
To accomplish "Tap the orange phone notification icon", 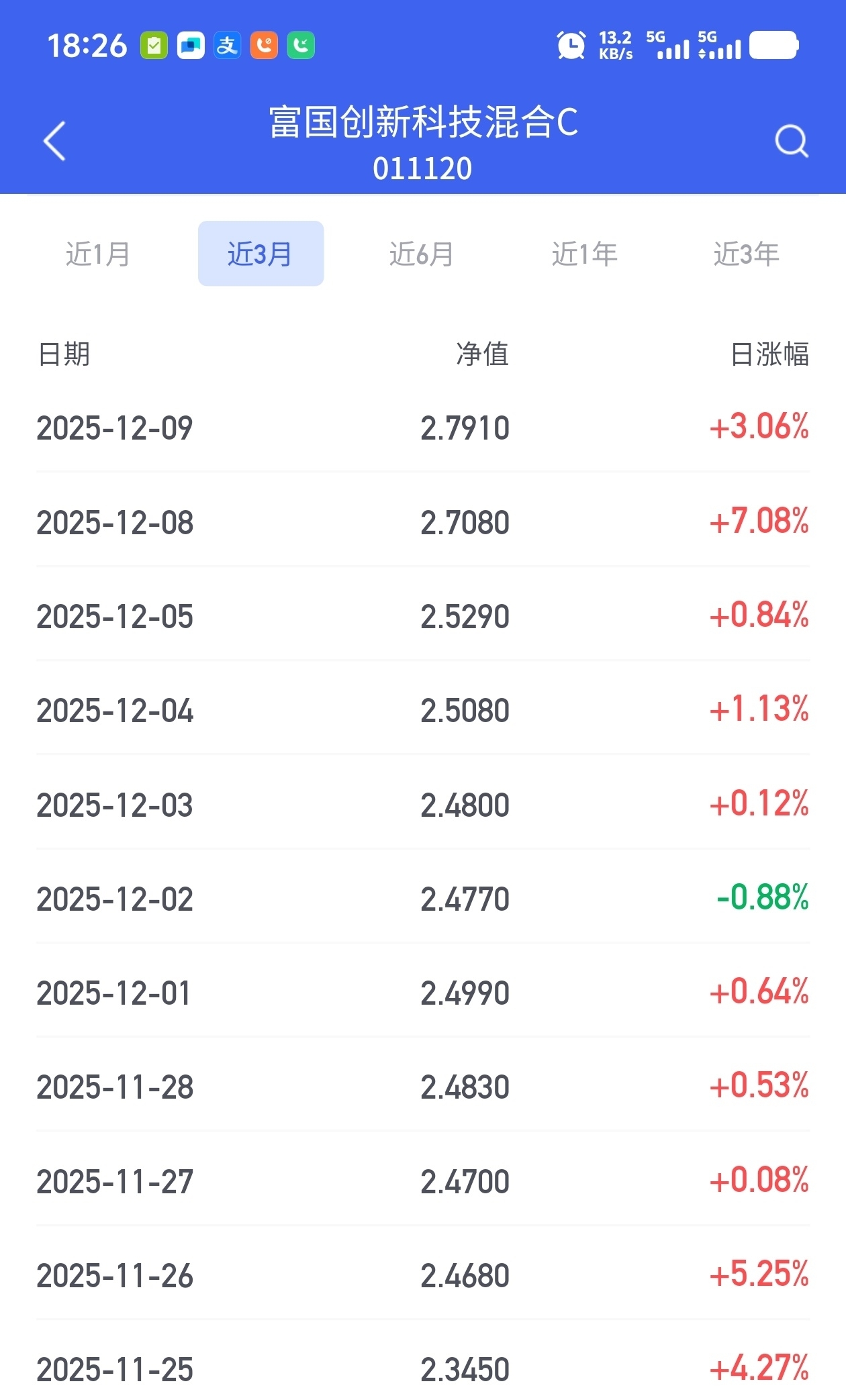I will click(x=264, y=46).
